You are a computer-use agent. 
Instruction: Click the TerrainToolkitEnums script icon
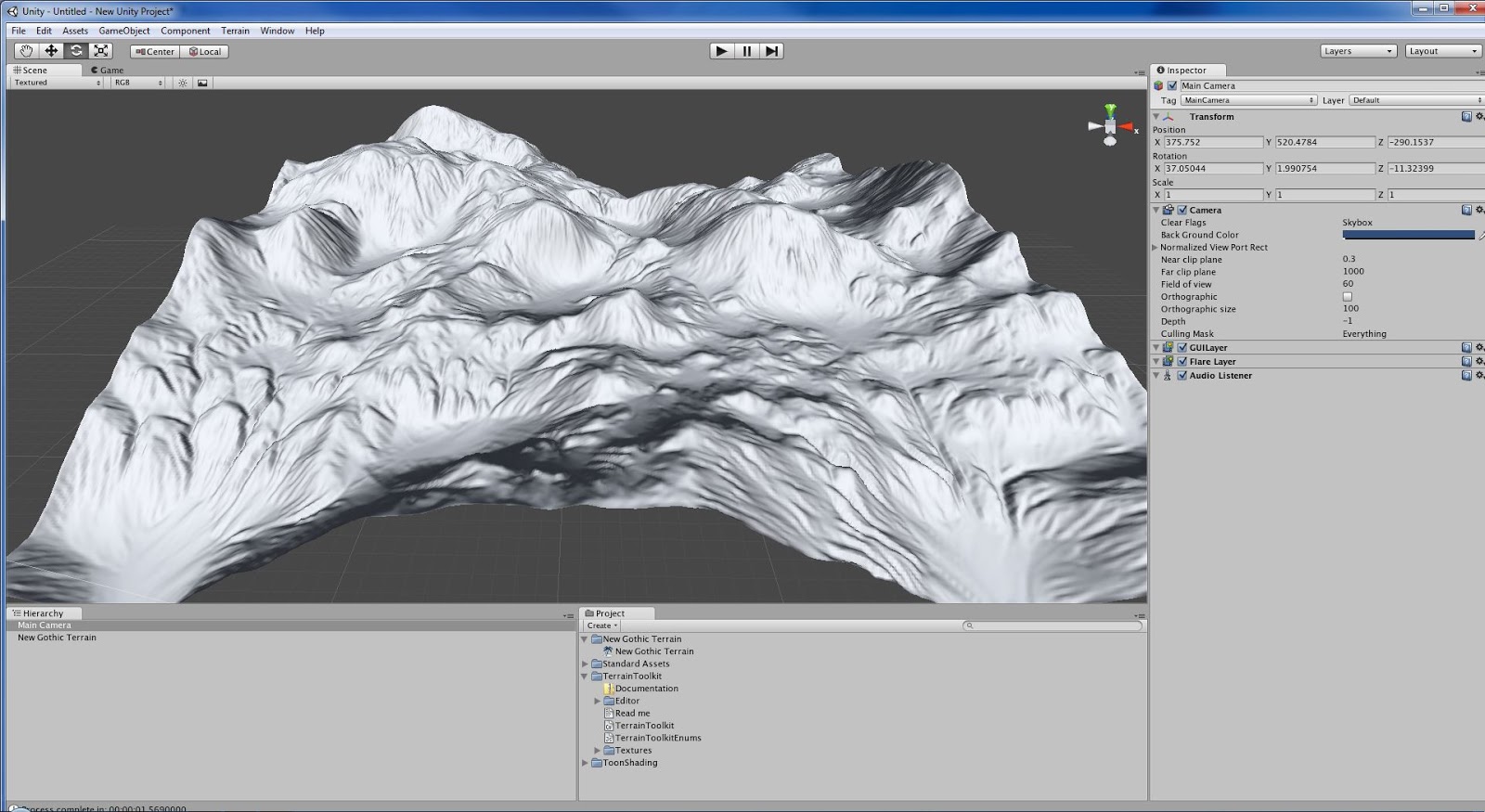(609, 738)
